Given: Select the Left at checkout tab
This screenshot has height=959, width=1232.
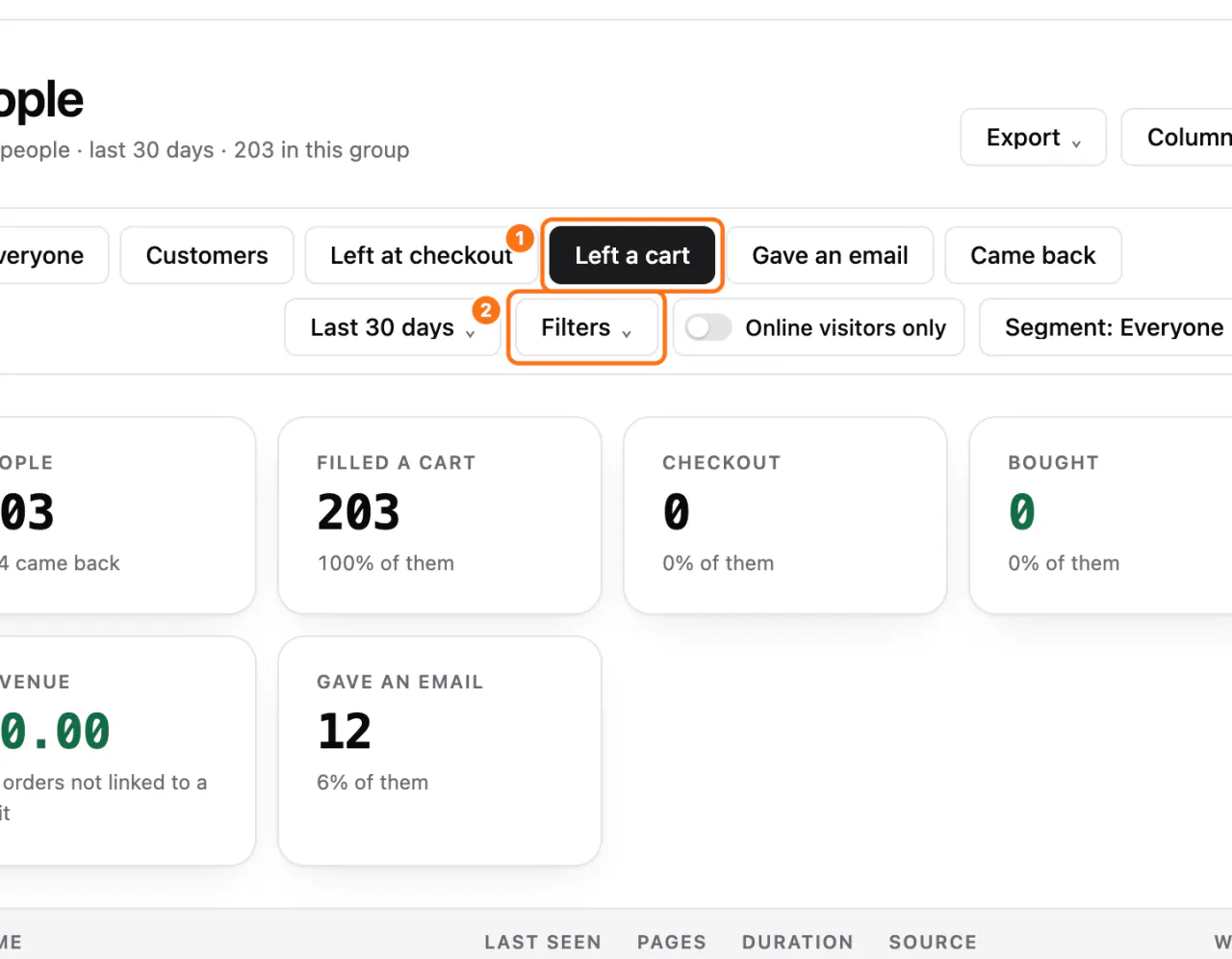Looking at the screenshot, I should click(422, 255).
